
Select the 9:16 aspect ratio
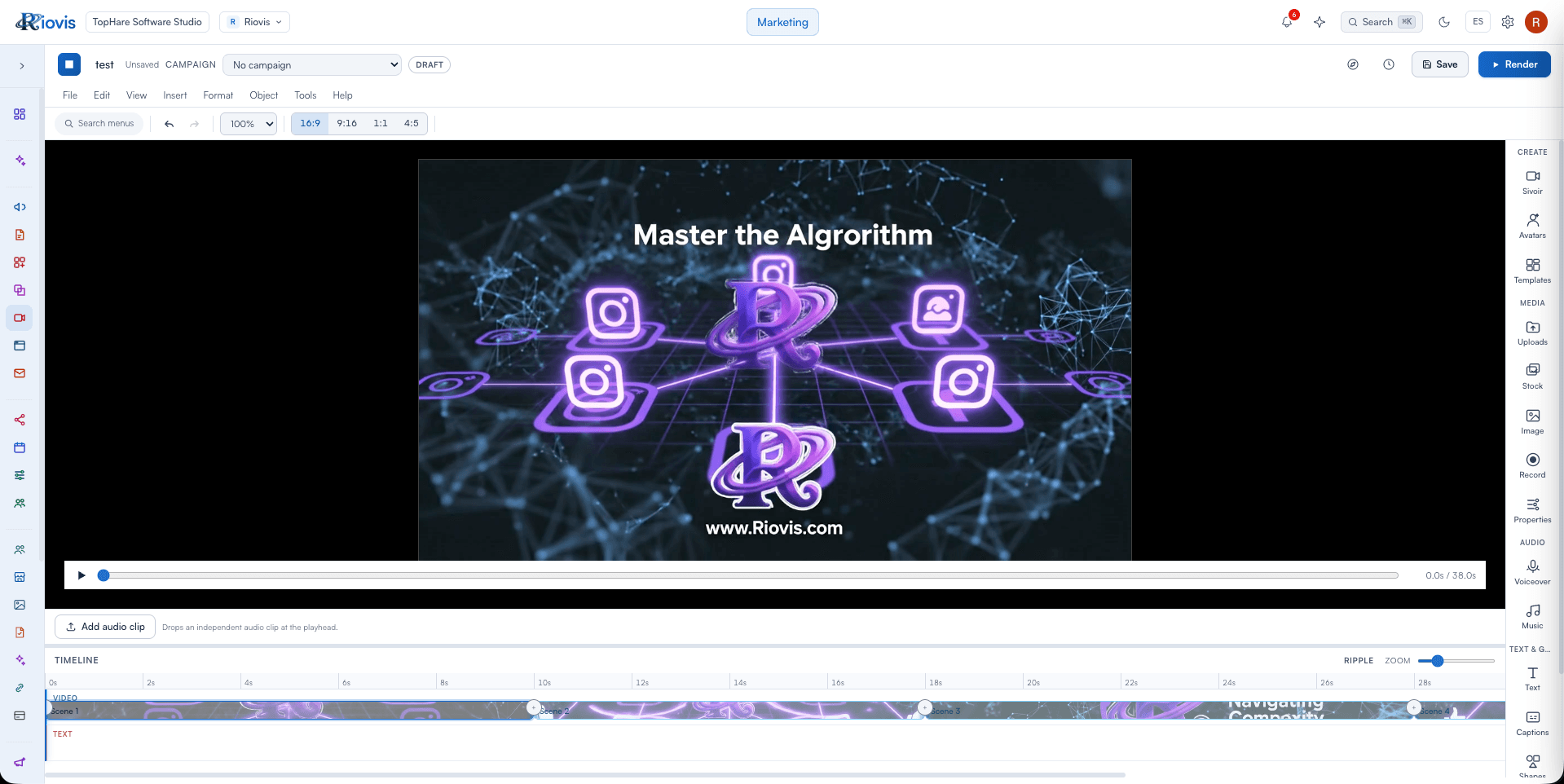tap(346, 124)
